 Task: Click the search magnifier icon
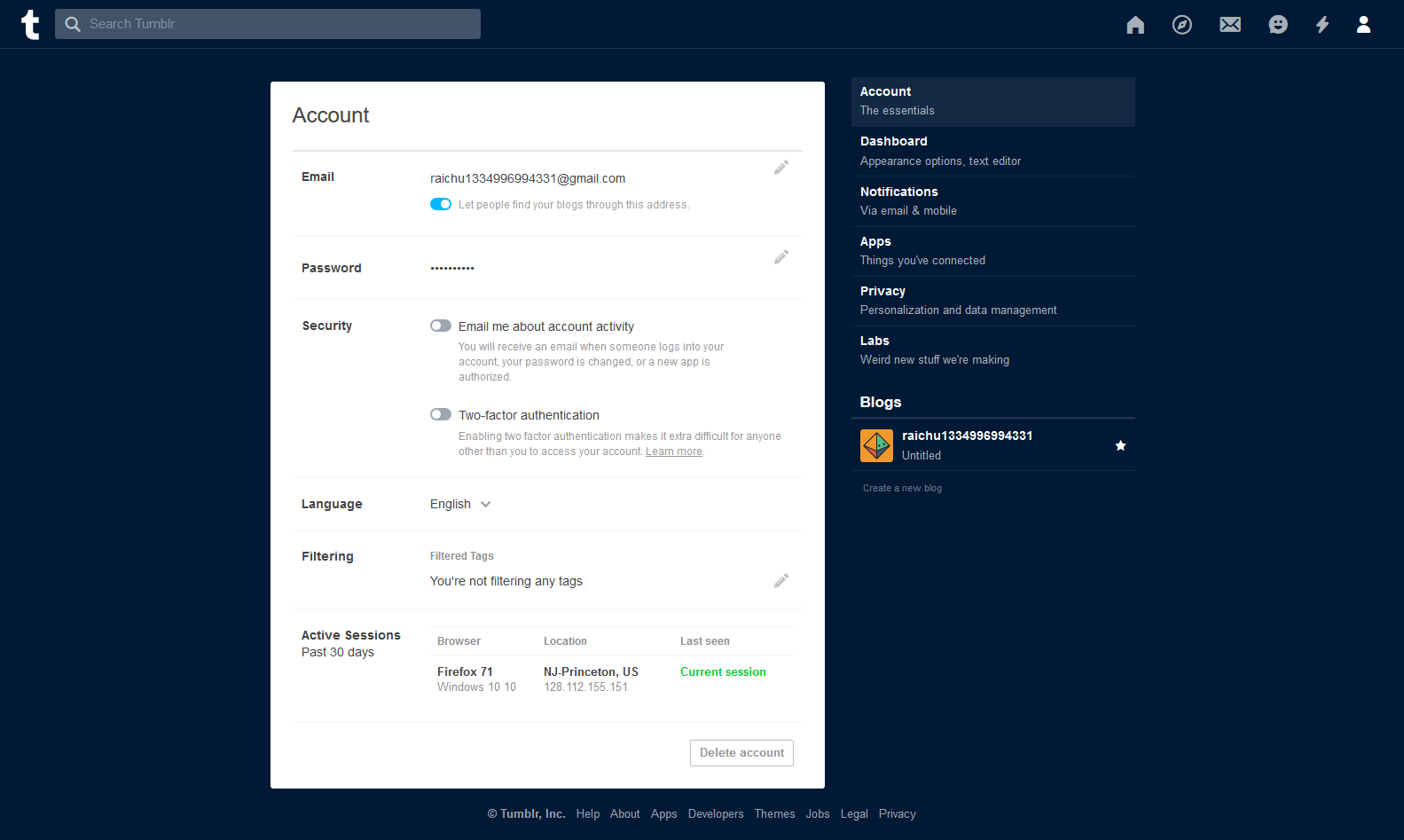73,24
